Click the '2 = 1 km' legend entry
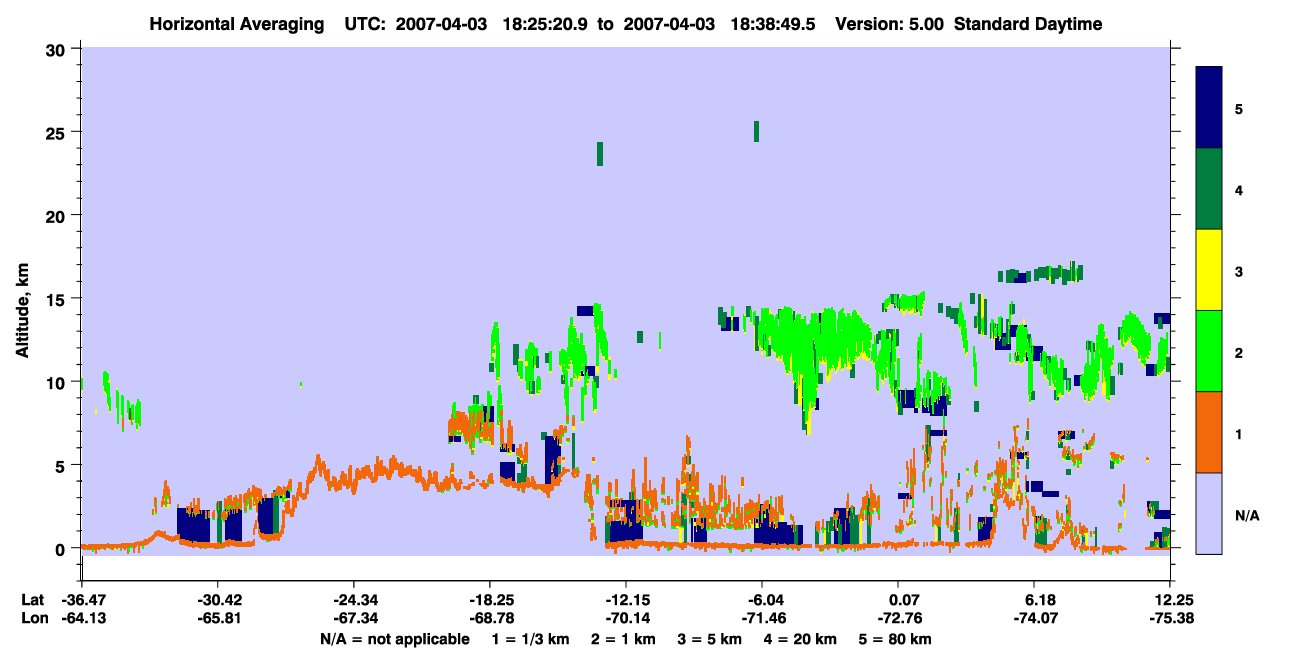 pyautogui.click(x=623, y=639)
